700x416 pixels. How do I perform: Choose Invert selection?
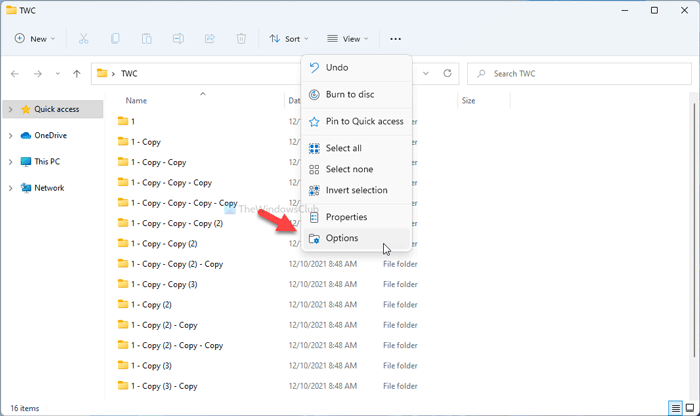pyautogui.click(x=356, y=190)
